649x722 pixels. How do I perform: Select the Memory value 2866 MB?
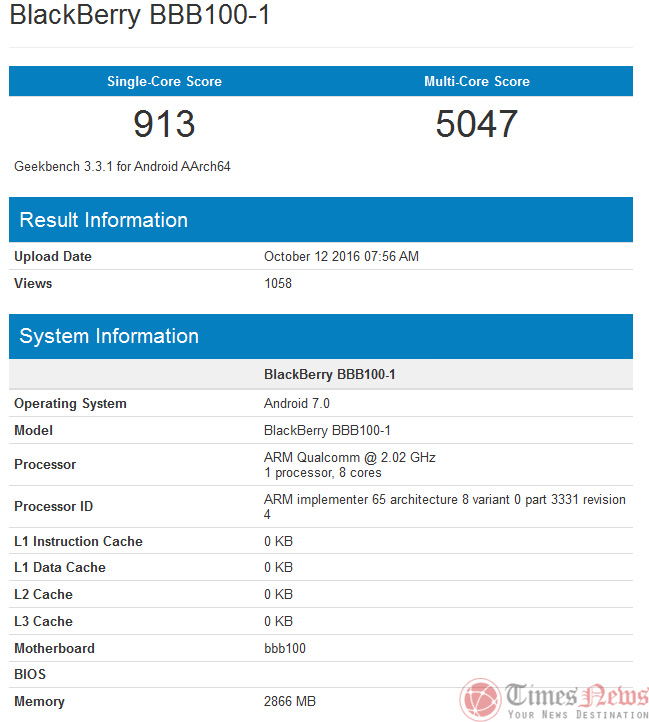tap(289, 702)
